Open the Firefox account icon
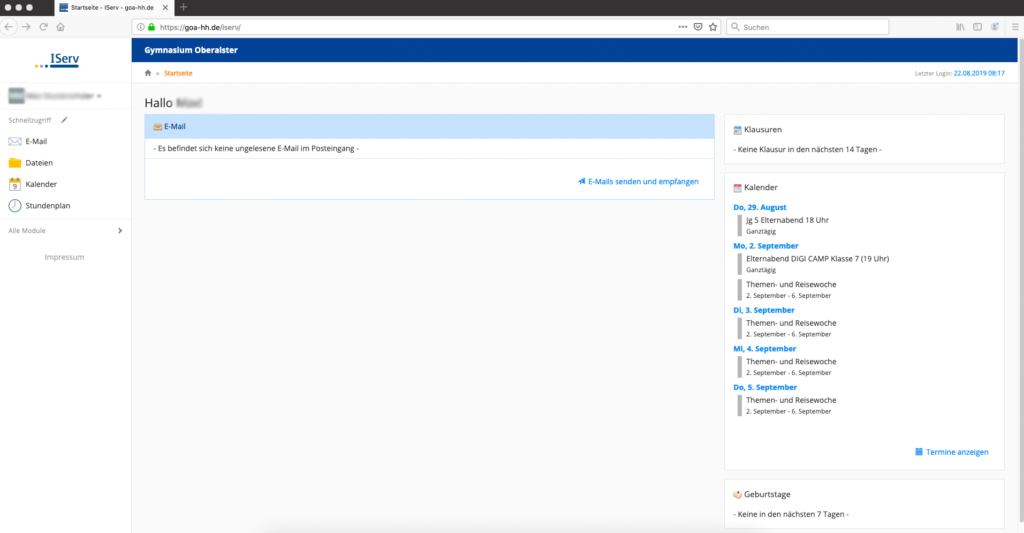Screen dimensions: 1024x533 point(995,27)
